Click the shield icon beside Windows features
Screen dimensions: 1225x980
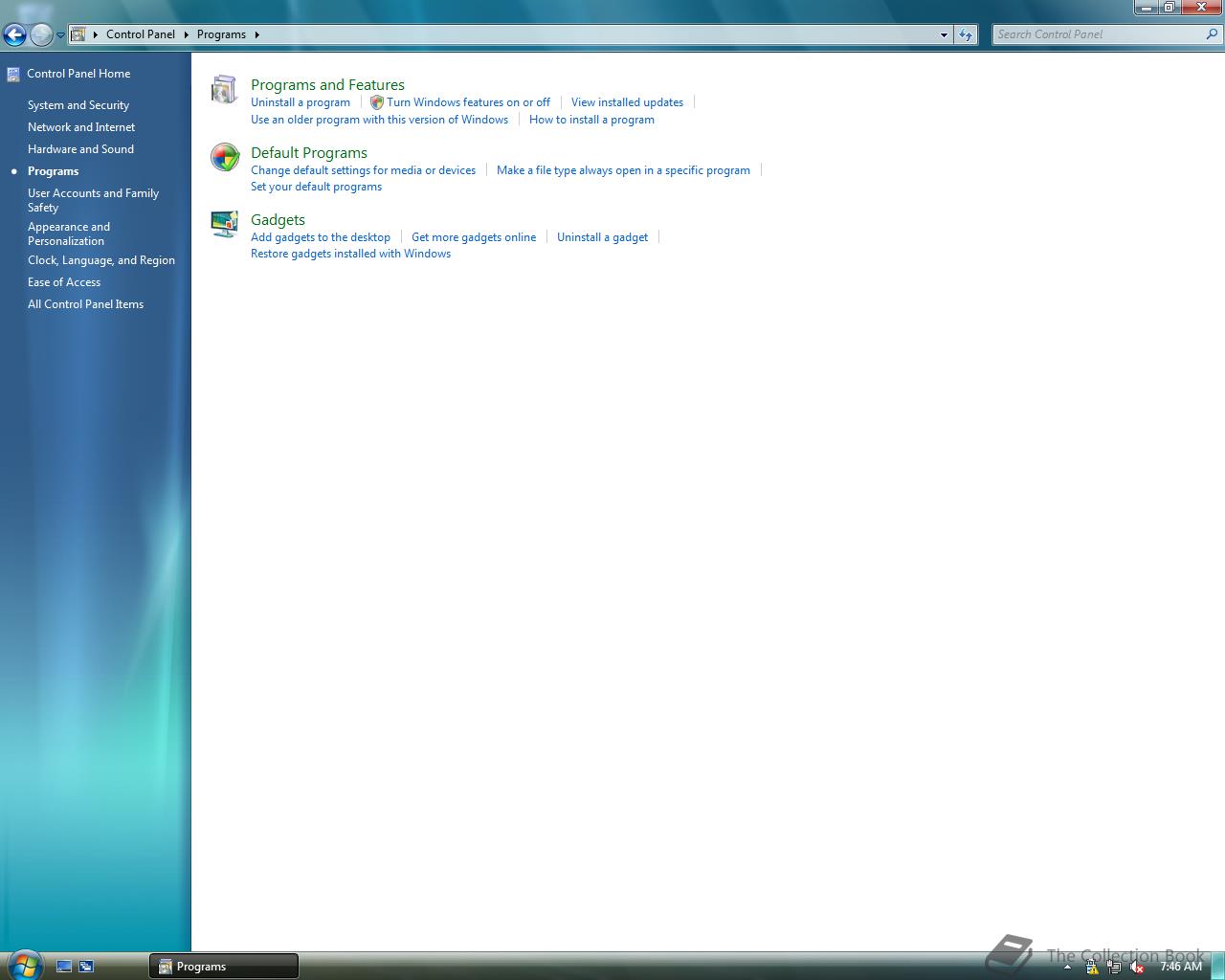[x=376, y=102]
